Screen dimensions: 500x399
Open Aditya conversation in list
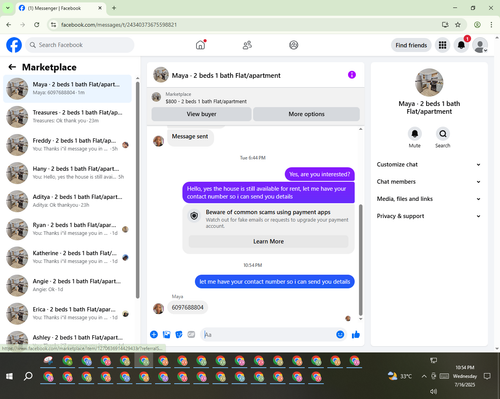click(x=68, y=201)
